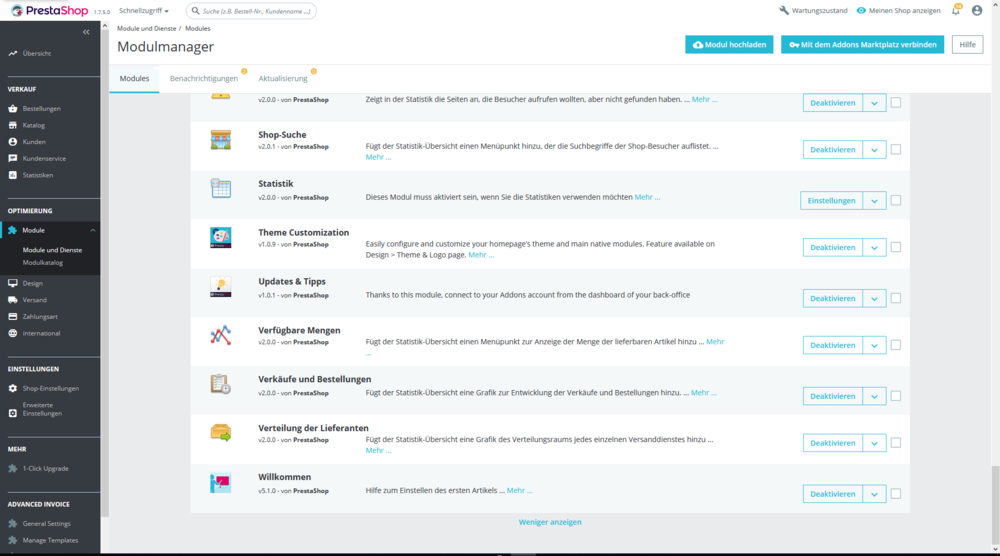Viewport: 1000px width, 556px height.
Task: Open notifications bell icon
Action: pos(956,10)
